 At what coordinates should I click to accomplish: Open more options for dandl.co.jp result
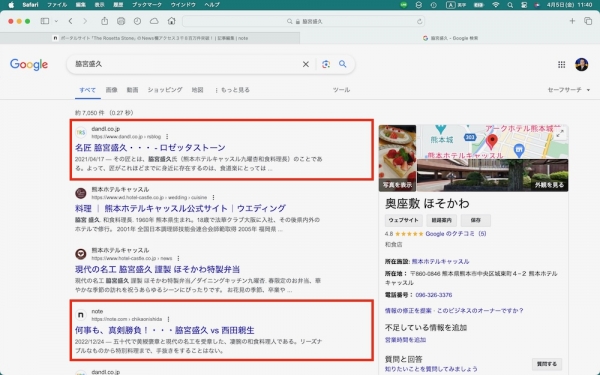click(167, 137)
